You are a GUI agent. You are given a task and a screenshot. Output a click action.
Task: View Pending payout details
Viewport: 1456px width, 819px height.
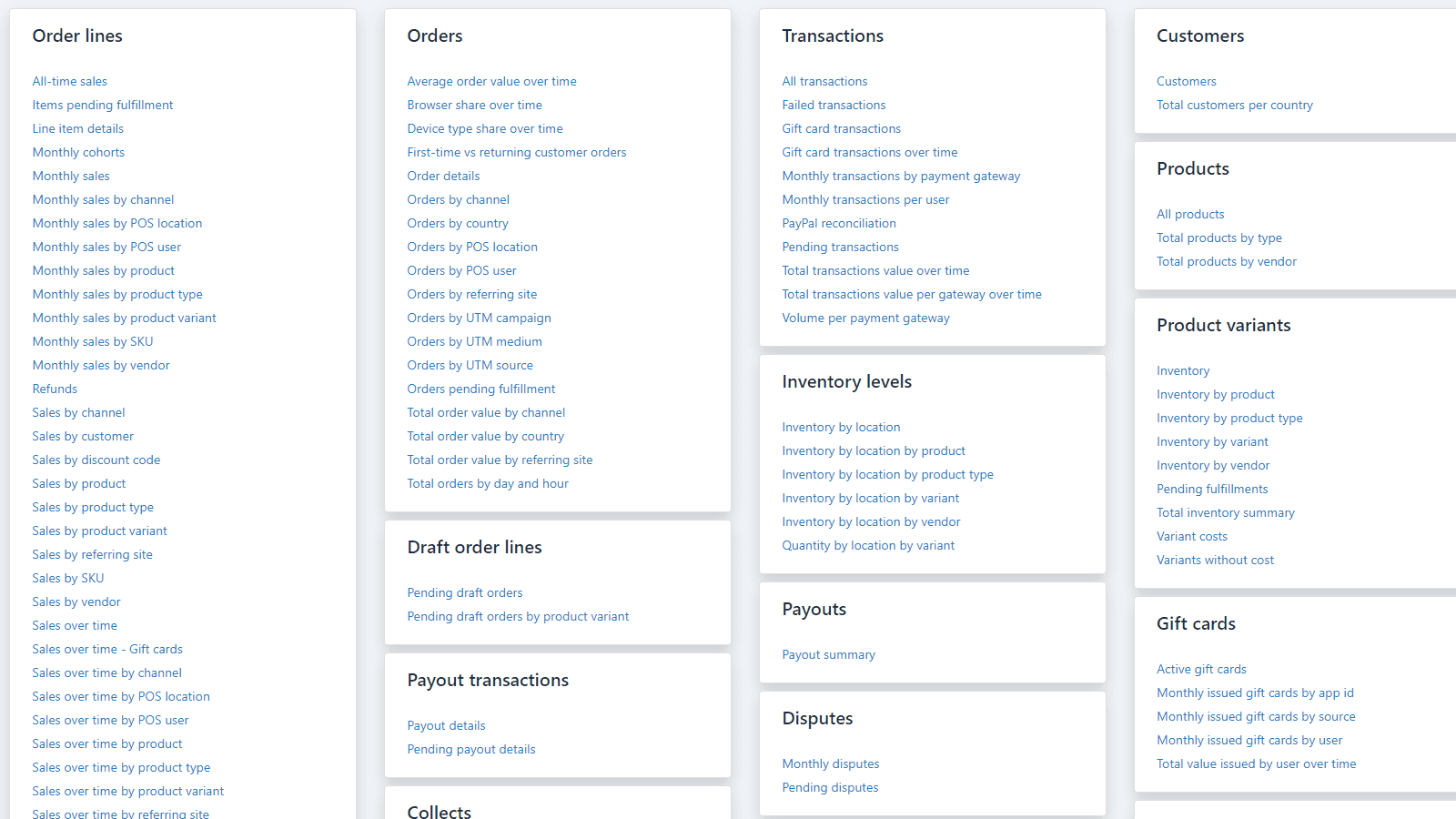tap(470, 749)
